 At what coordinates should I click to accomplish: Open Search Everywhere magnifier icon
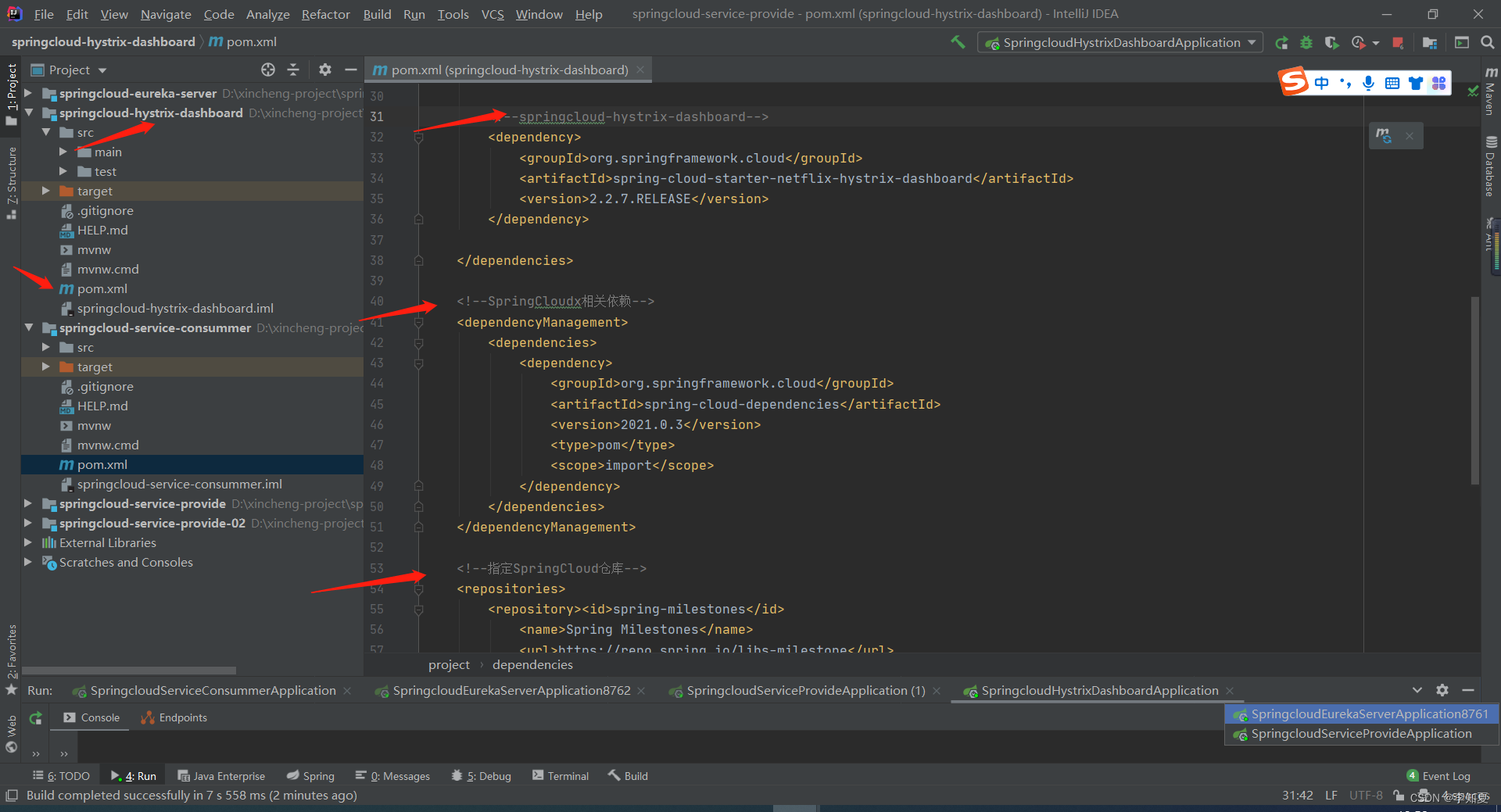1487,42
